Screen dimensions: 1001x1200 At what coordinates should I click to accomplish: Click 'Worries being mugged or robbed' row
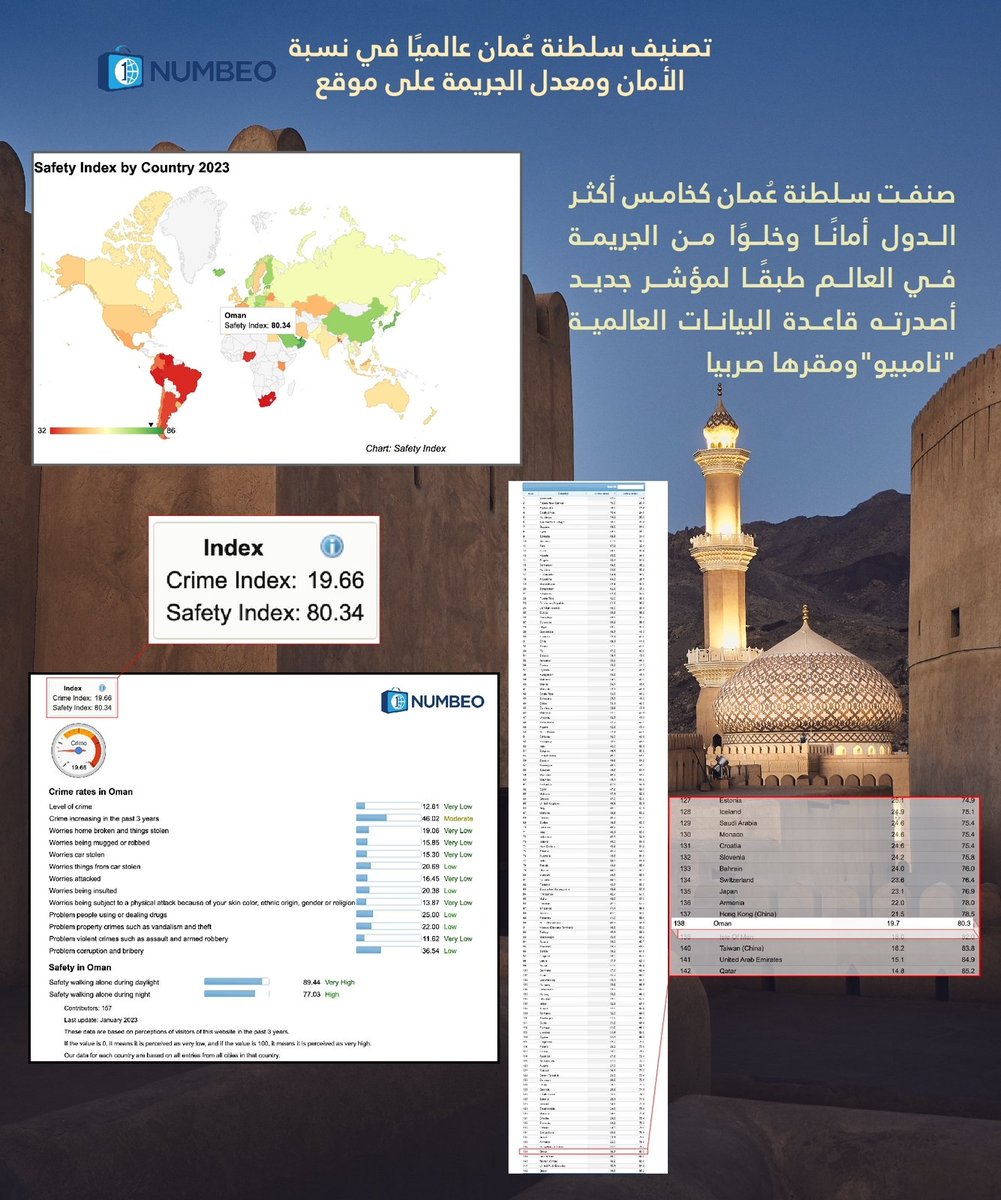261,843
